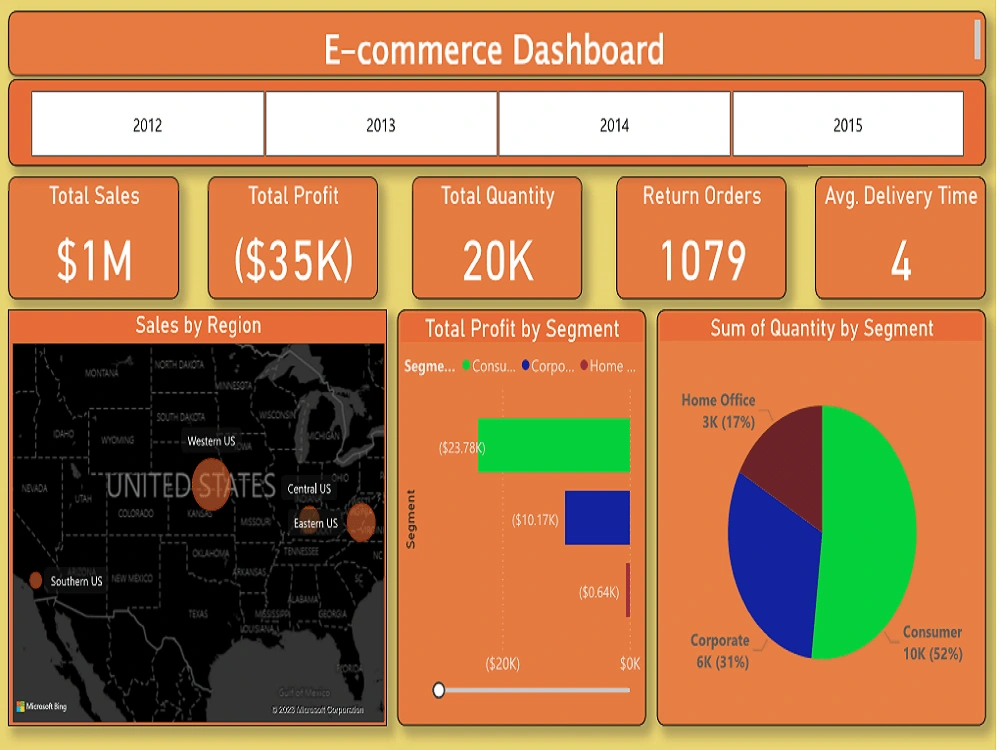Click the Total Sales card
This screenshot has width=1000, height=750.
pos(93,237)
